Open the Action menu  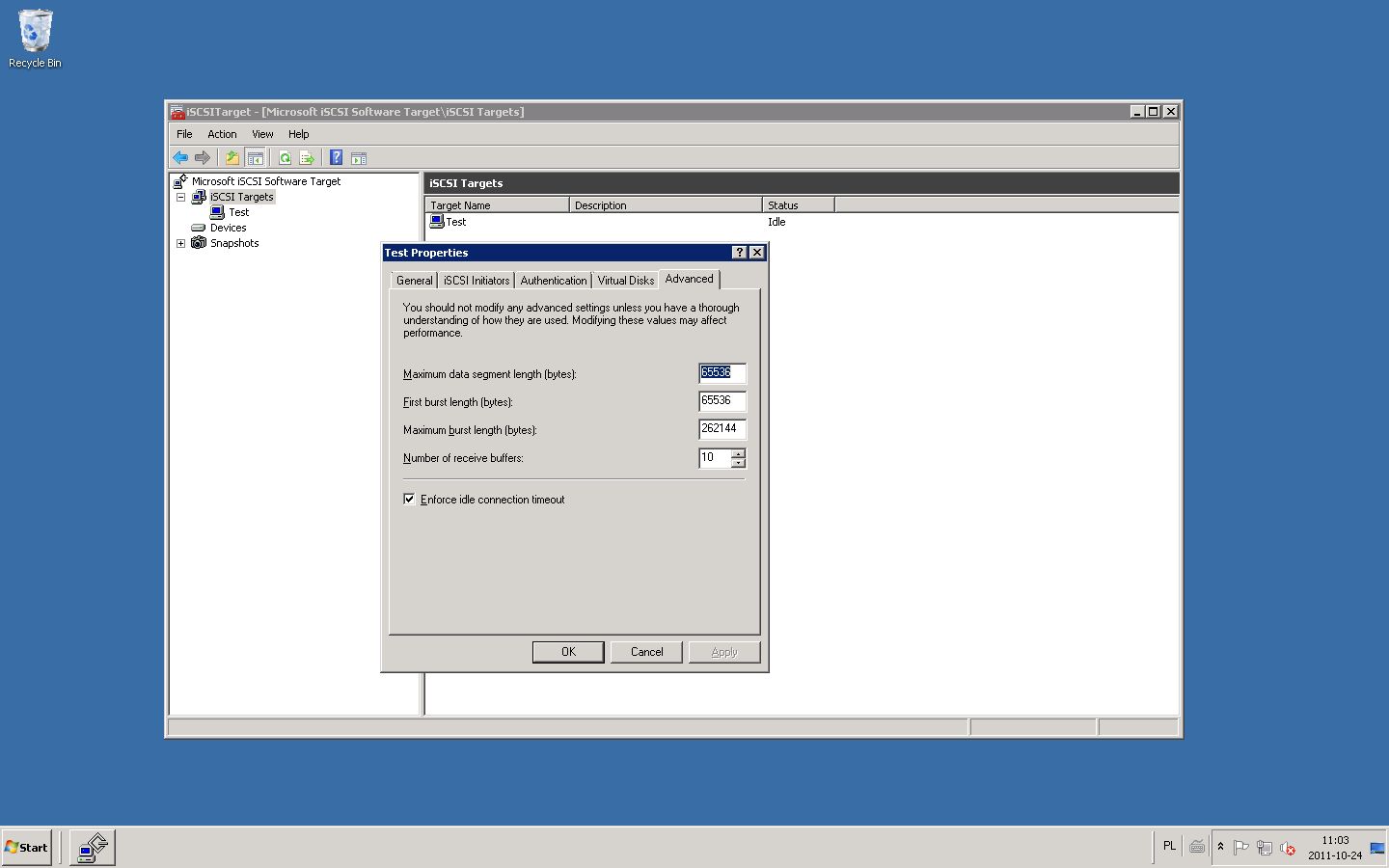click(x=222, y=134)
